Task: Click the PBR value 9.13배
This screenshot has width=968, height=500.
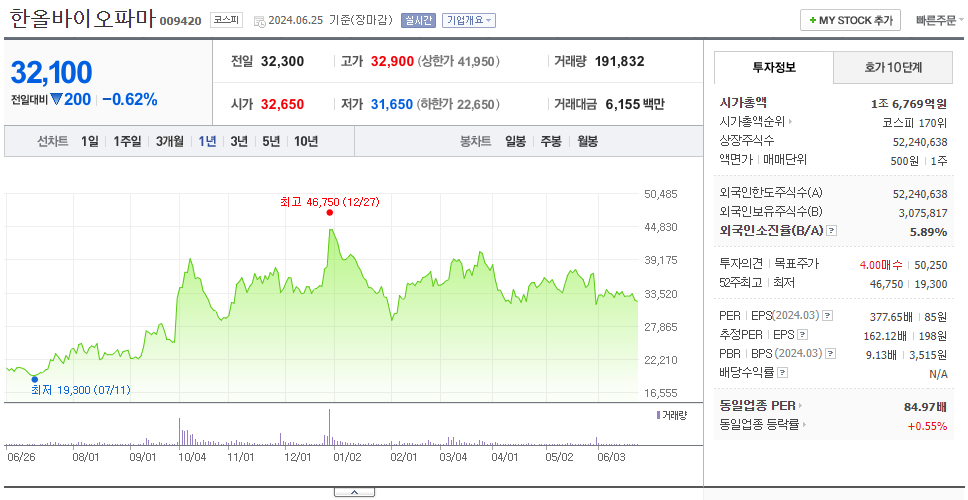Action: pos(882,355)
